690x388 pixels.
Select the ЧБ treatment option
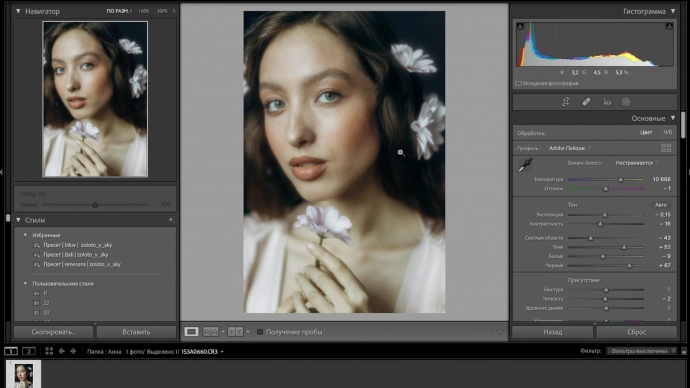pos(668,132)
